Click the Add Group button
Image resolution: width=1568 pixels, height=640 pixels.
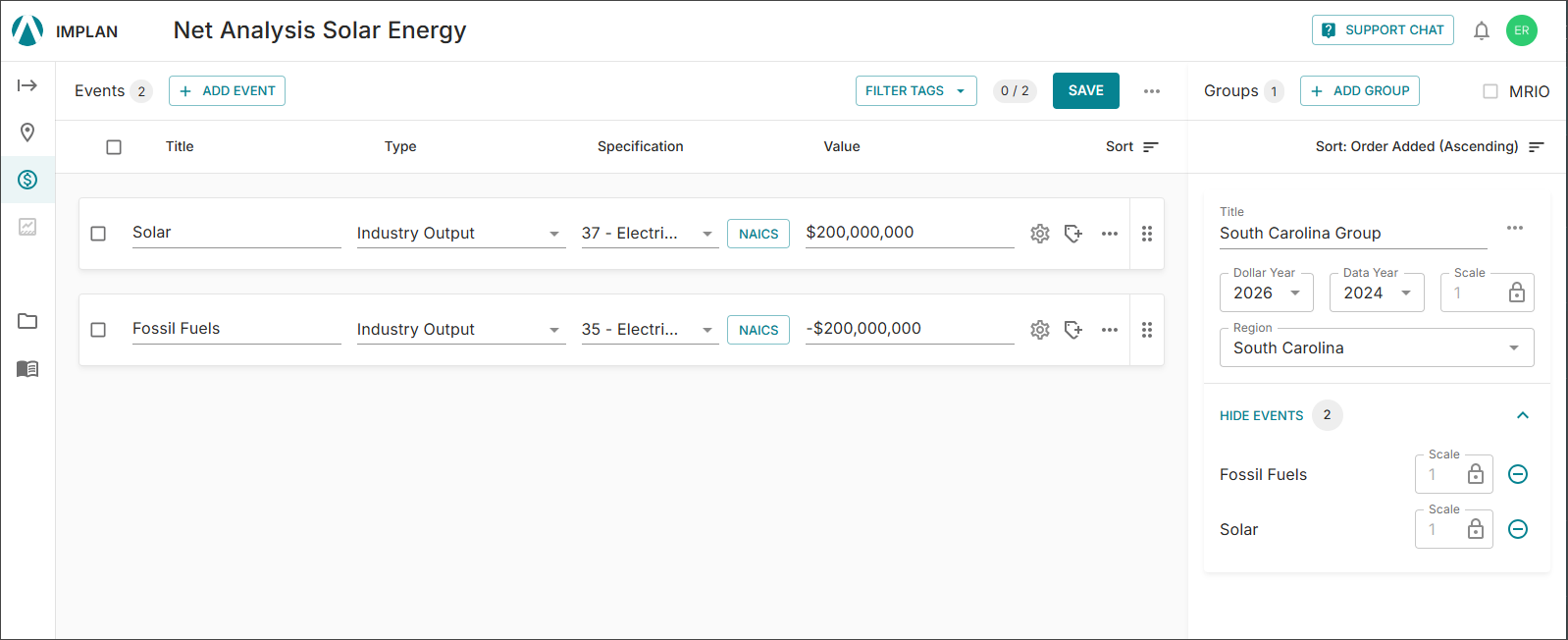[1360, 91]
